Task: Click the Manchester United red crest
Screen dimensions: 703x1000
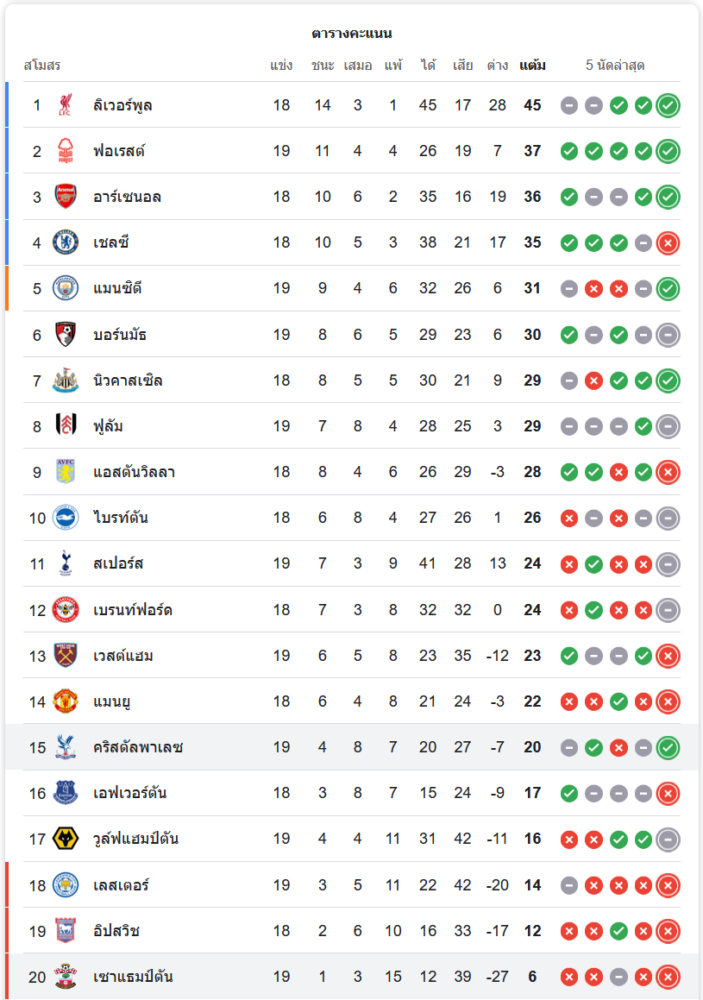Action: [x=65, y=702]
